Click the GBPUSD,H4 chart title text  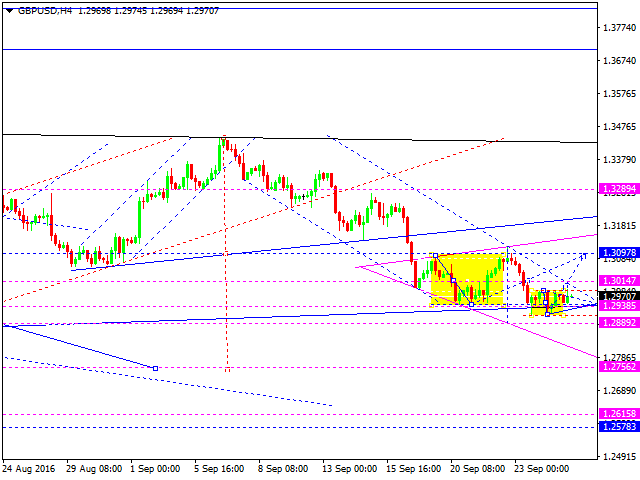[x=45, y=11]
